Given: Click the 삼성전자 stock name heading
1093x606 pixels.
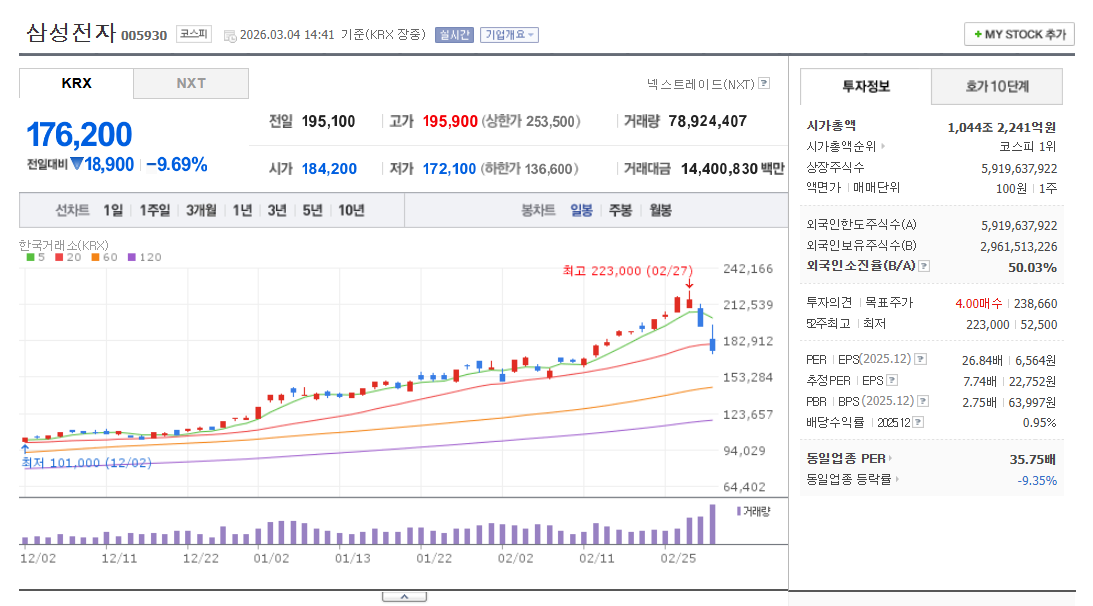Looking at the screenshot, I should pyautogui.click(x=70, y=33).
